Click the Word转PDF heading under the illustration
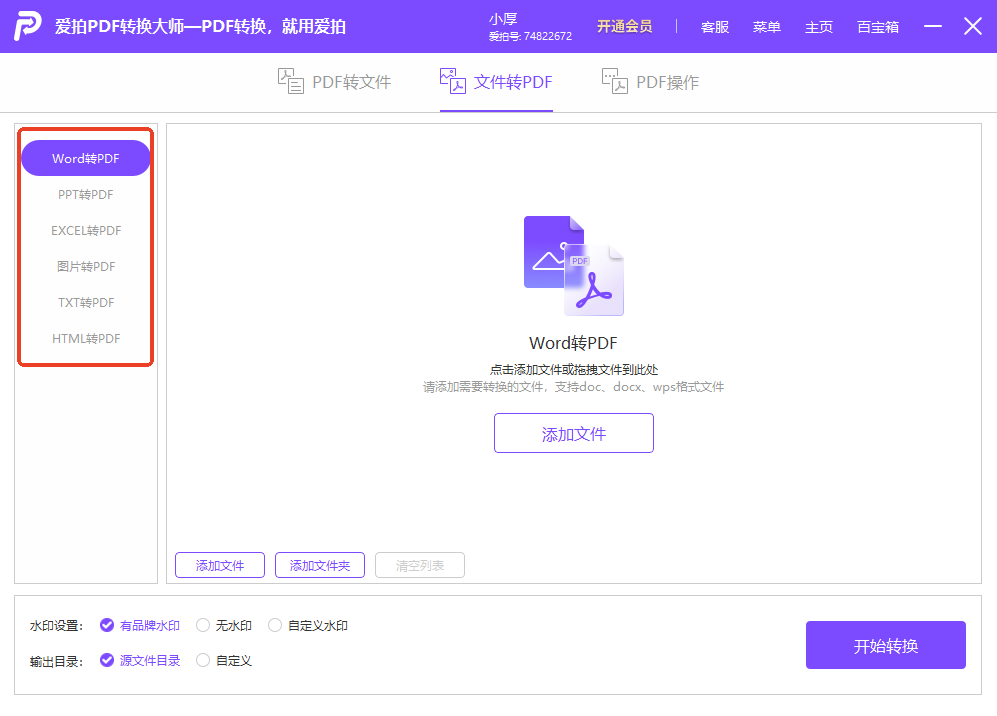The image size is (997, 716). (x=574, y=343)
